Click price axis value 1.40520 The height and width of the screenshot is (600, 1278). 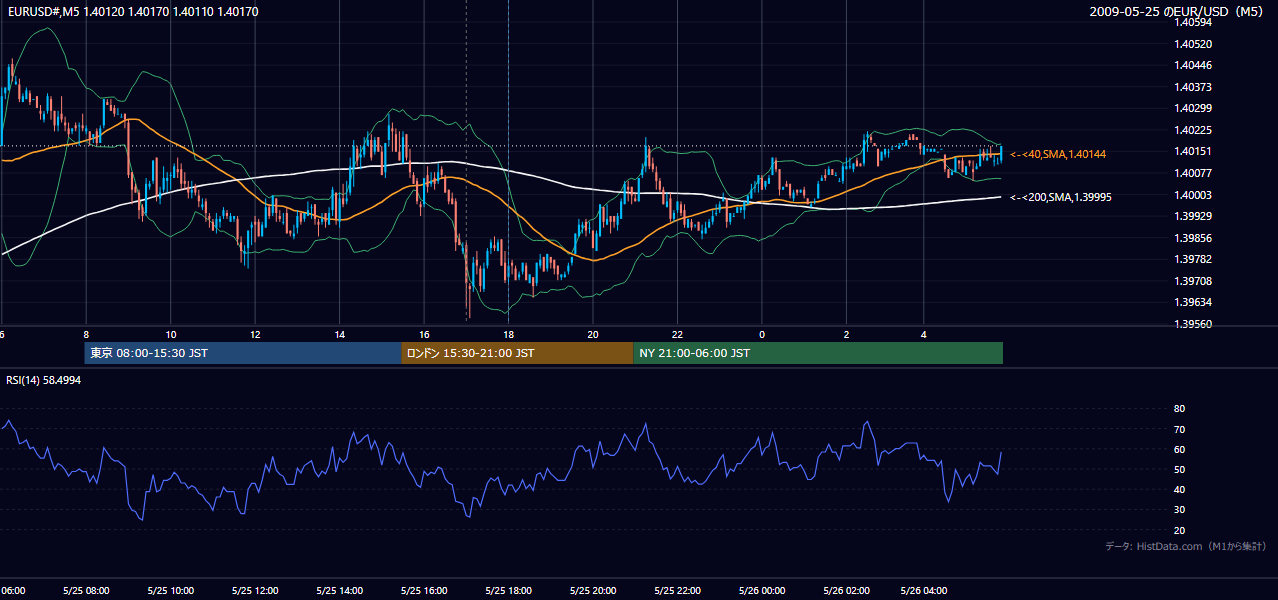coord(1193,44)
